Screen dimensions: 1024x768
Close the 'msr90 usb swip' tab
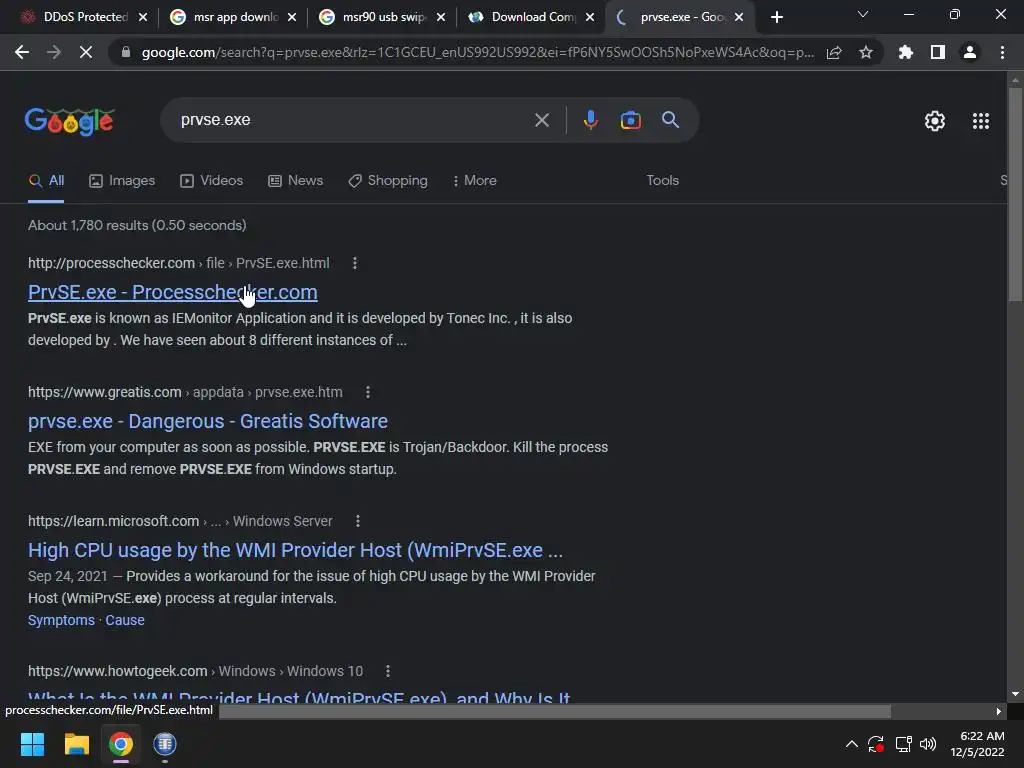(x=441, y=18)
